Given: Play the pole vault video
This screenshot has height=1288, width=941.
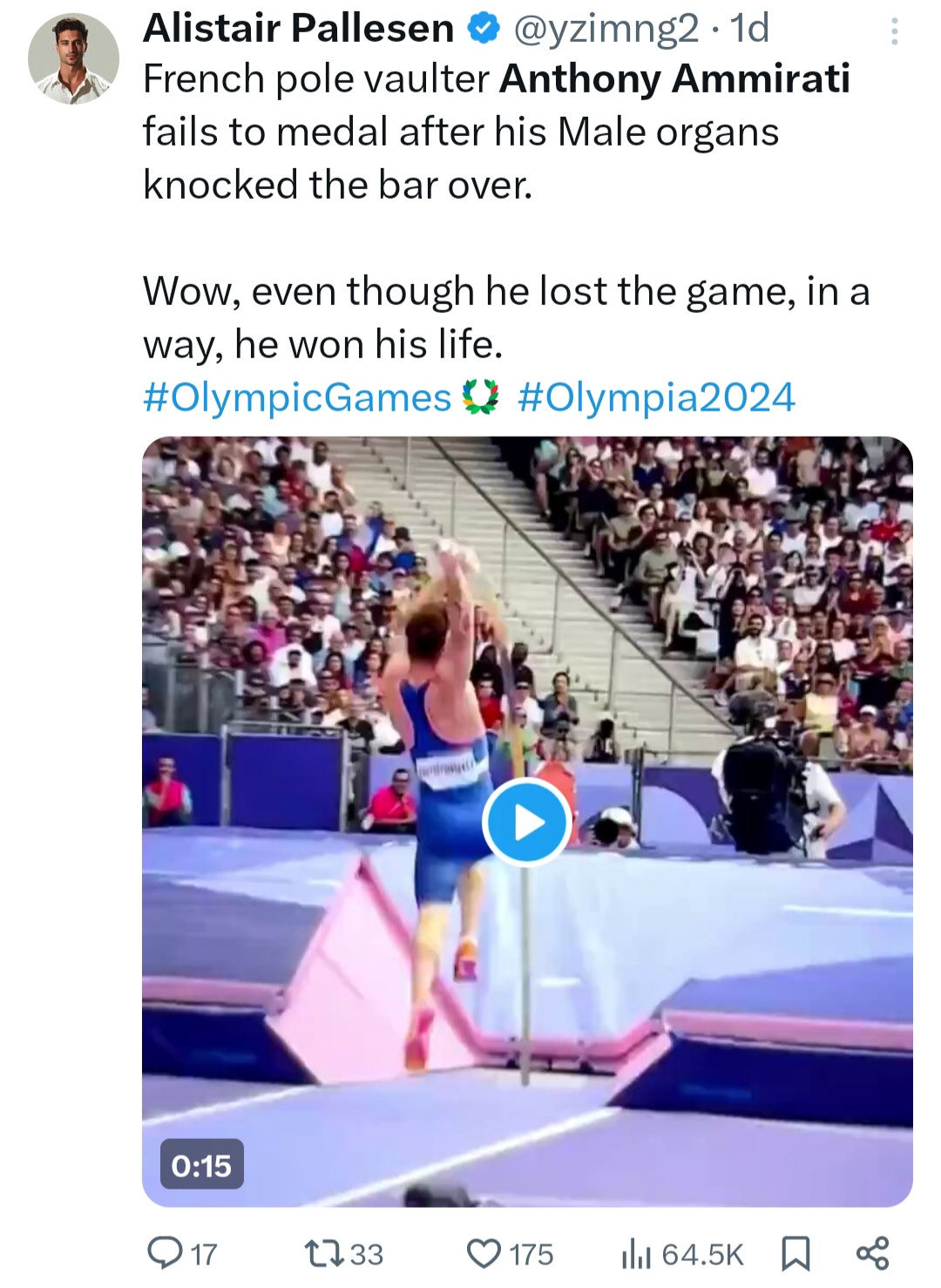Looking at the screenshot, I should pyautogui.click(x=526, y=821).
